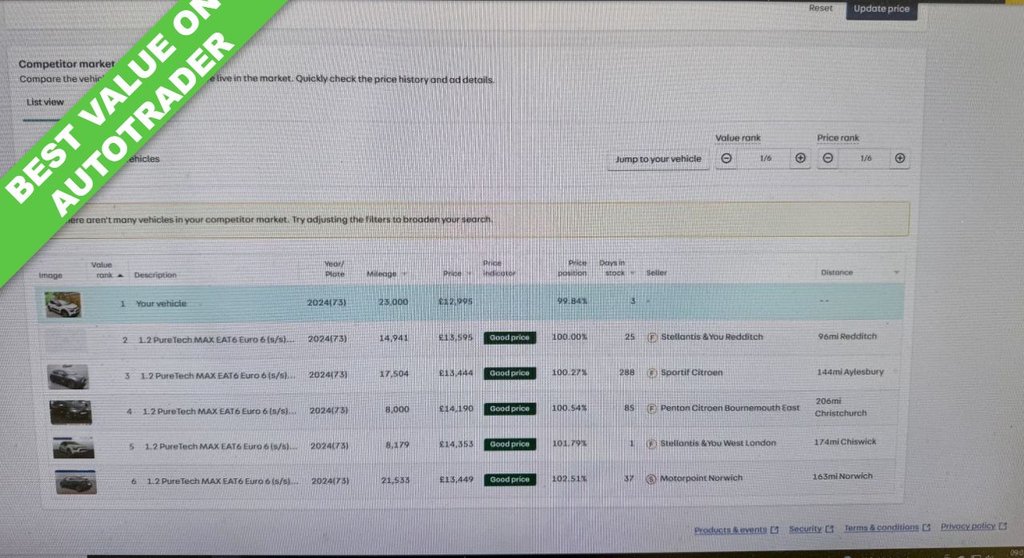Open the Privacy policy link
This screenshot has height=558, width=1024.
(x=967, y=526)
